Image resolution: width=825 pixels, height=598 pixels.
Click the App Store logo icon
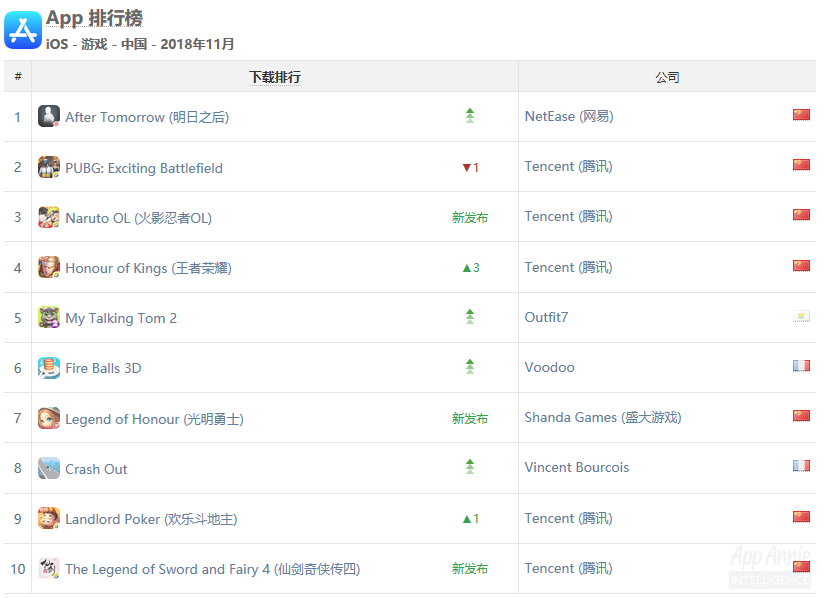[23, 30]
